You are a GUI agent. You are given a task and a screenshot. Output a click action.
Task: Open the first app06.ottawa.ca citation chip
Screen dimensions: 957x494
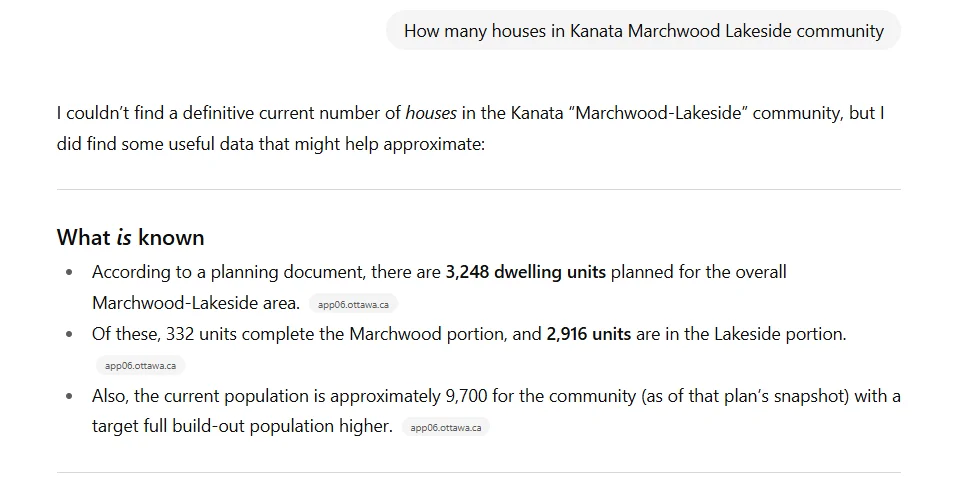pyautogui.click(x=354, y=304)
